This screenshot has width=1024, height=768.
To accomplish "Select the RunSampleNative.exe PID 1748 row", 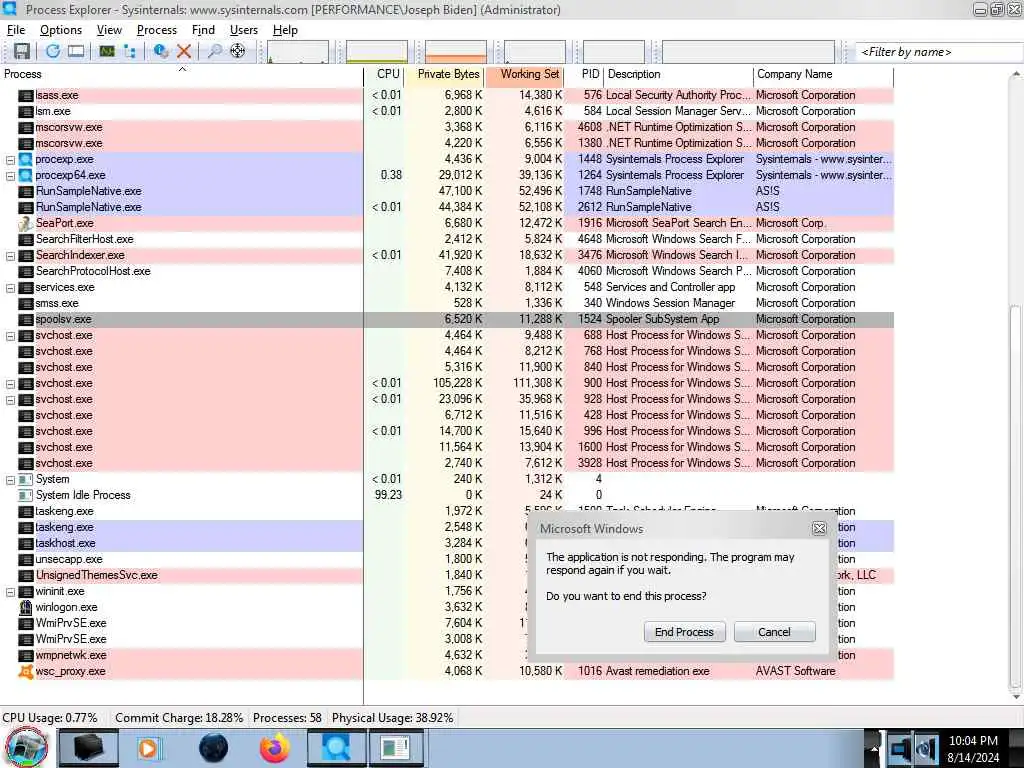I will pyautogui.click(x=447, y=191).
